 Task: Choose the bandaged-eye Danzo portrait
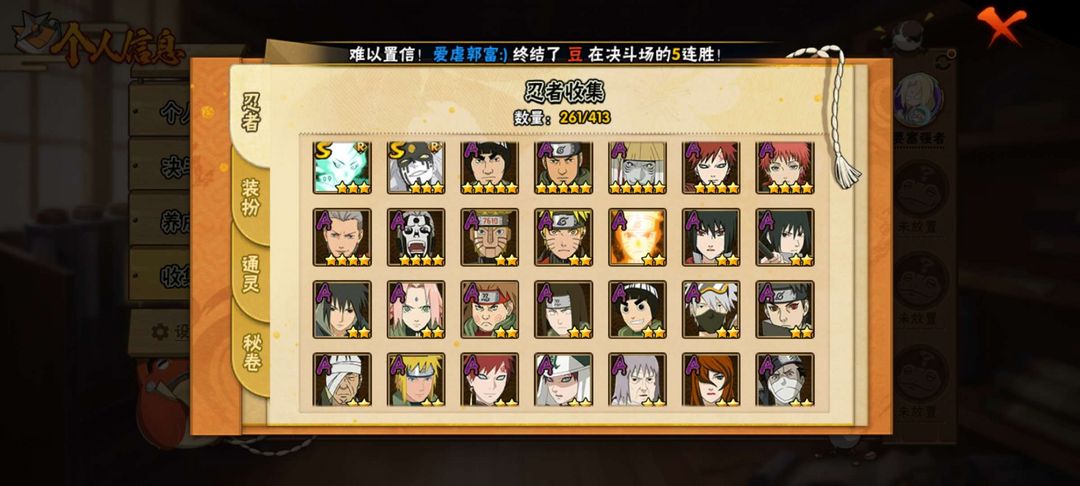pos(342,379)
